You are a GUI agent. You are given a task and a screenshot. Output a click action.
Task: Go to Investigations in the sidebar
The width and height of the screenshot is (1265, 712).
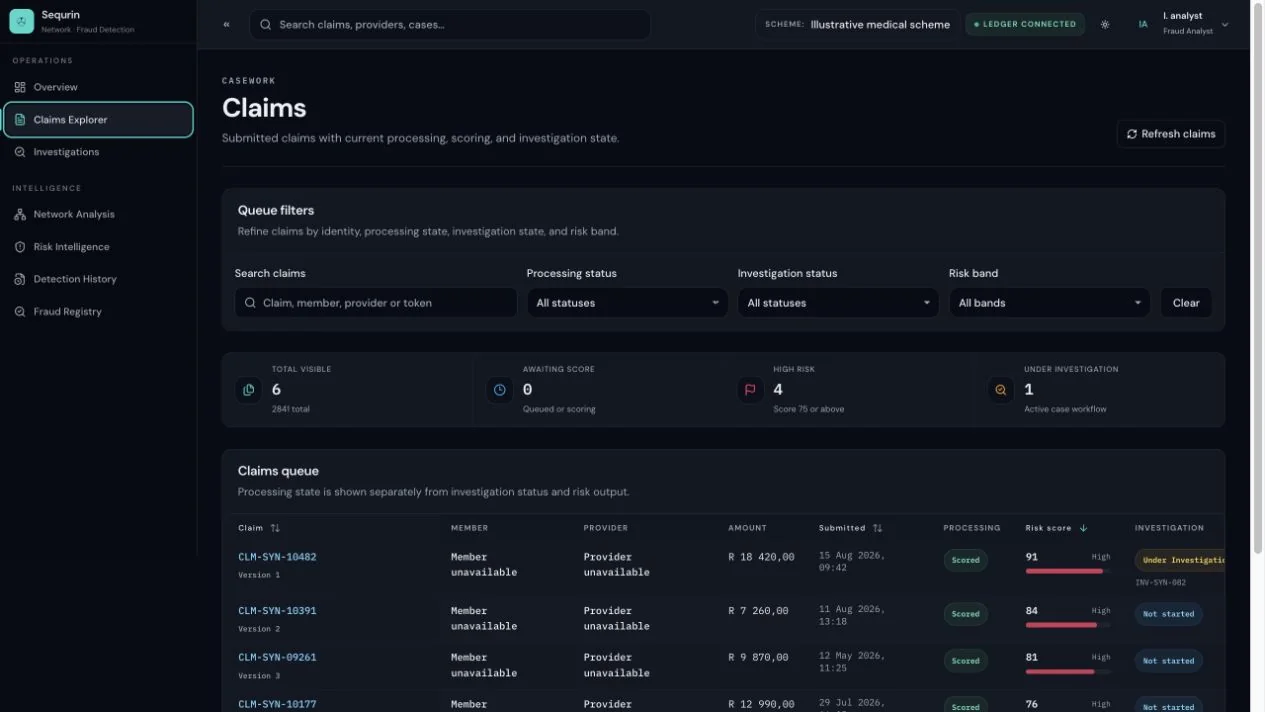[x=98, y=152]
